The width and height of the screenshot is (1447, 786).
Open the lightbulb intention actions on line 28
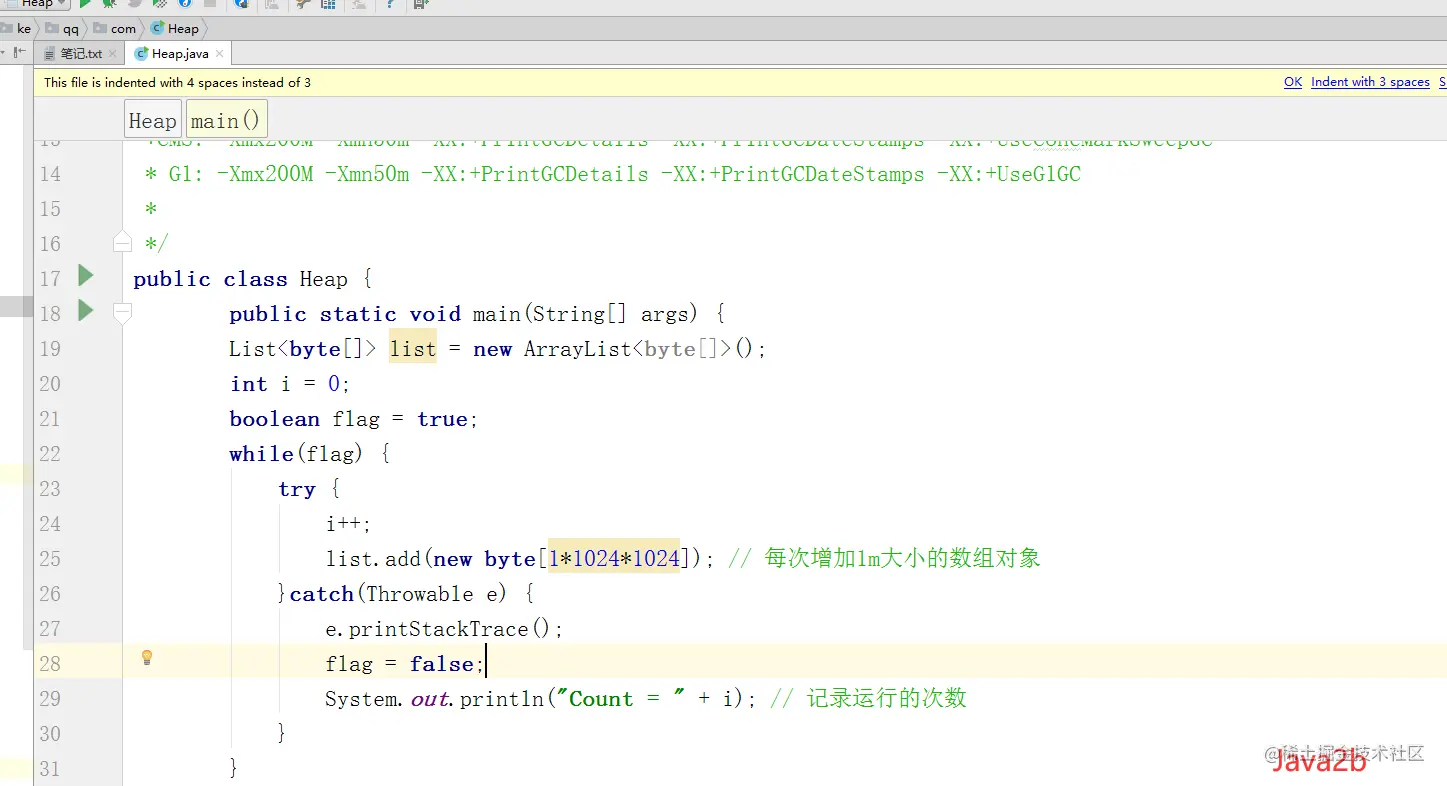tap(147, 658)
